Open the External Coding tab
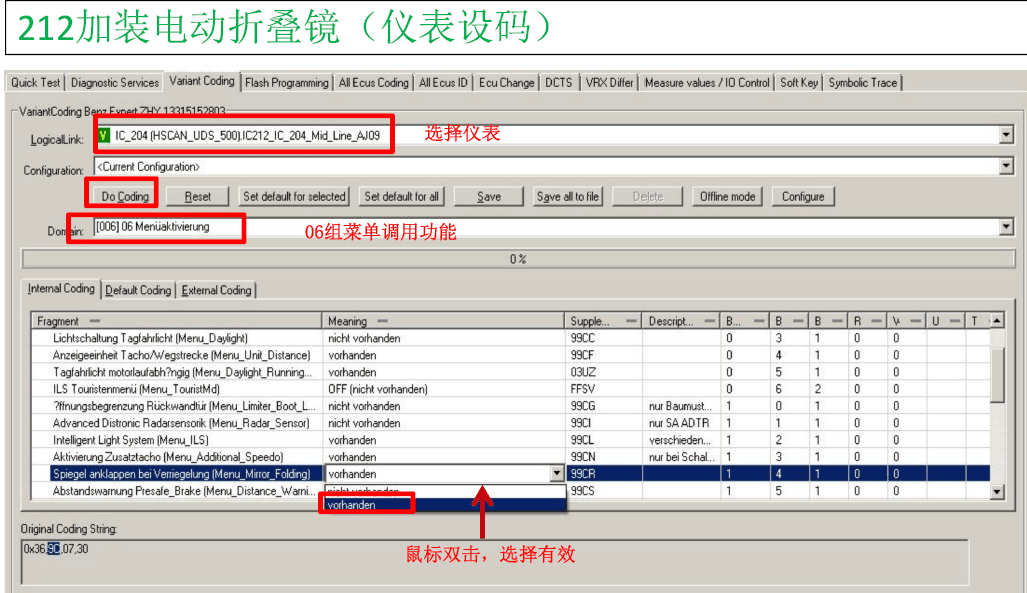This screenshot has width=1027, height=593. click(x=217, y=290)
